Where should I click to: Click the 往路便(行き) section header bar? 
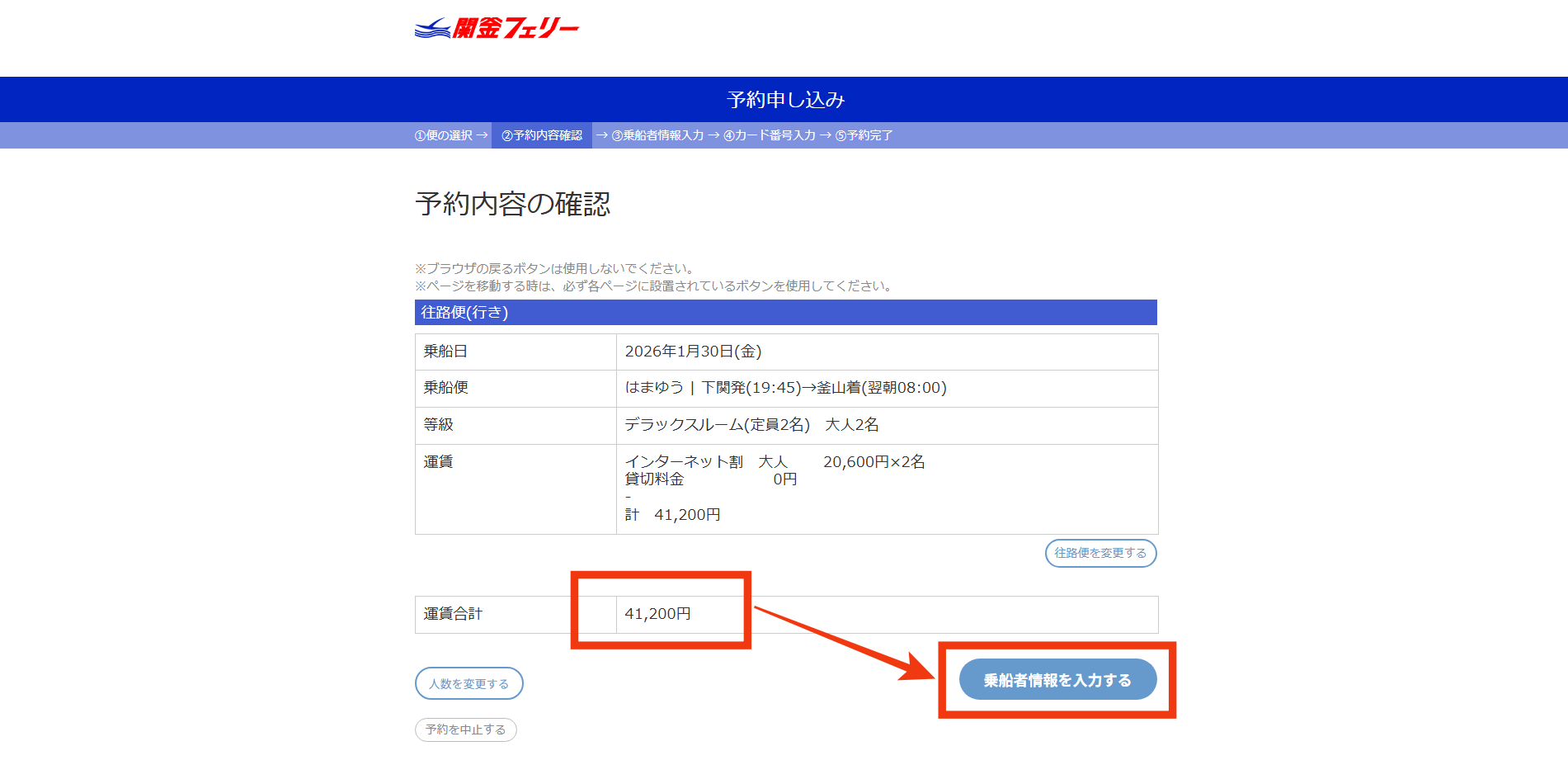coord(785,313)
